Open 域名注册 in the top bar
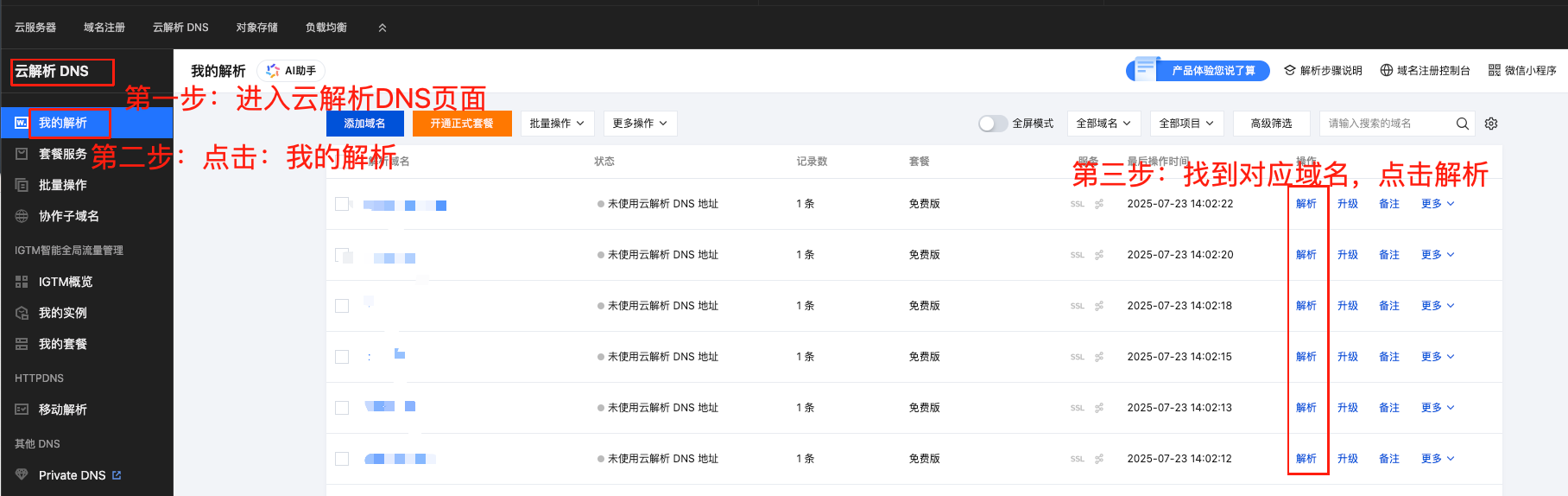 pyautogui.click(x=104, y=28)
